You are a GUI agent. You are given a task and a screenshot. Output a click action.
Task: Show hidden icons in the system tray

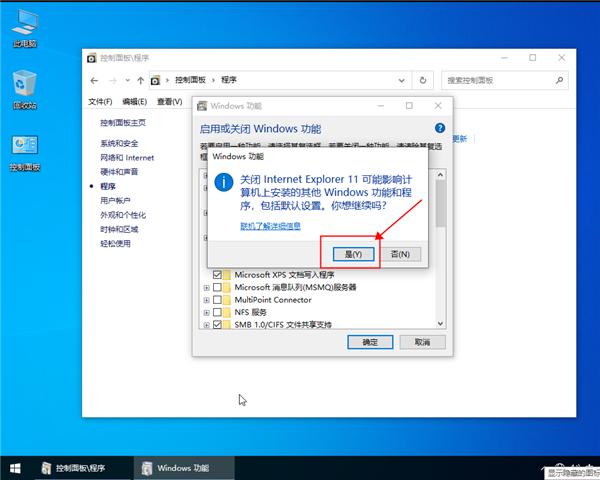tap(544, 468)
